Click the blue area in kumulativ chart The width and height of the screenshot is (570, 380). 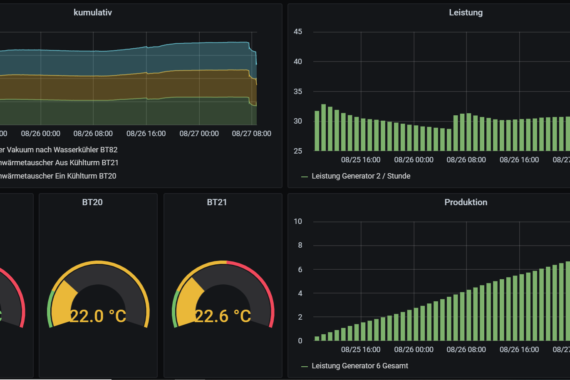pos(127,62)
